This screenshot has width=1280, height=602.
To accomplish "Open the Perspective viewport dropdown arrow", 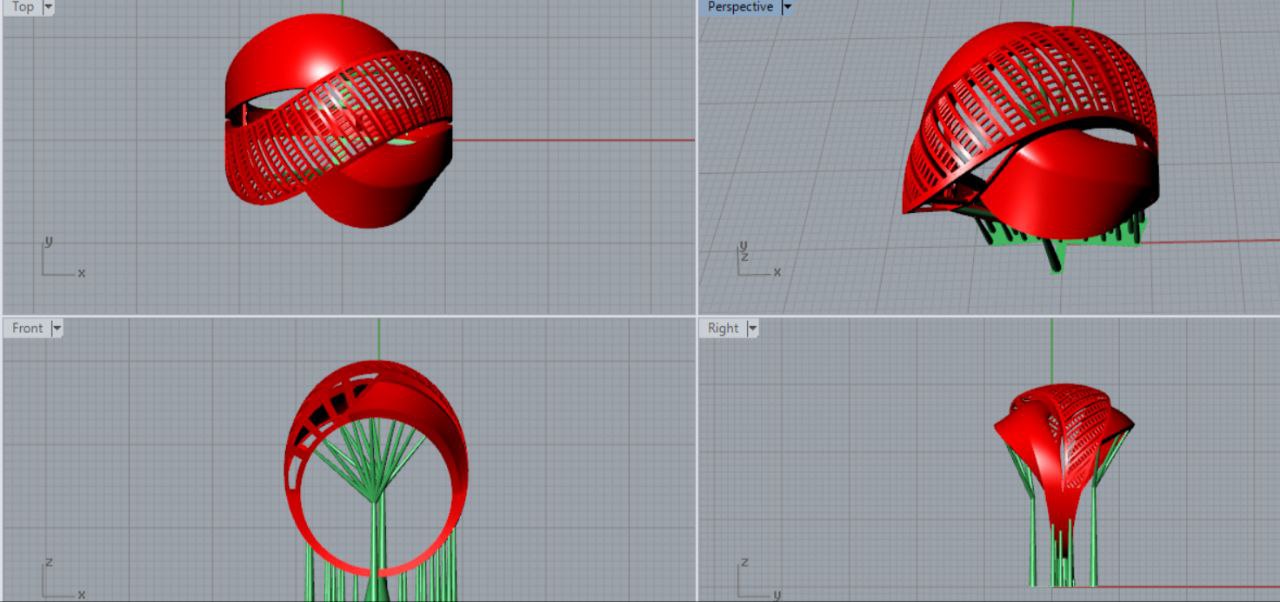I will [x=787, y=7].
